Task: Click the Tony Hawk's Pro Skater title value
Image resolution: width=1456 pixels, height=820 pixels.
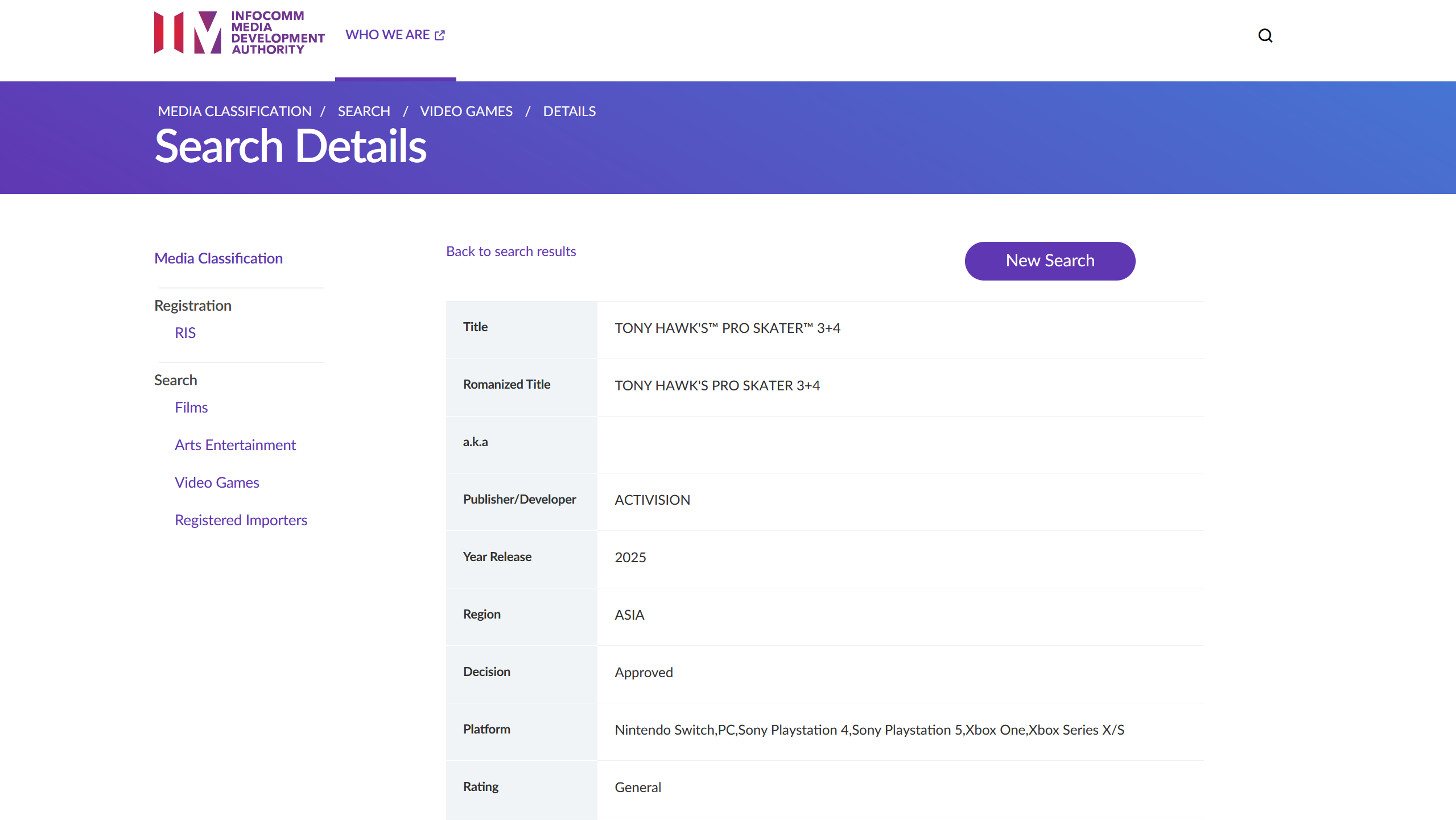Action: [x=727, y=328]
